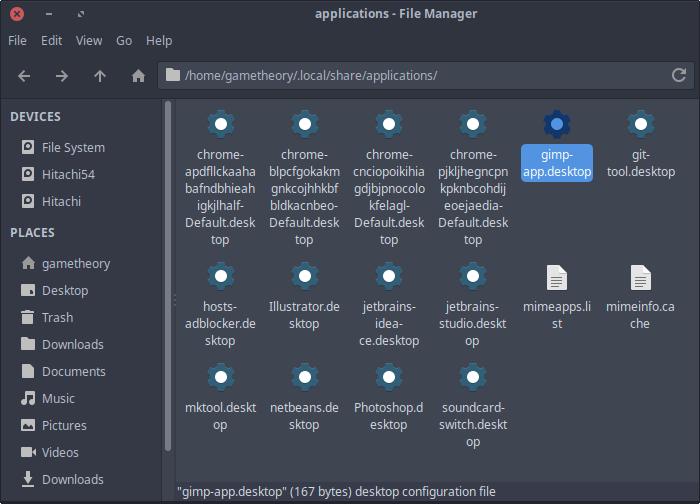Image resolution: width=700 pixels, height=504 pixels.
Task: Go forward with the right arrow button
Action: (x=62, y=76)
